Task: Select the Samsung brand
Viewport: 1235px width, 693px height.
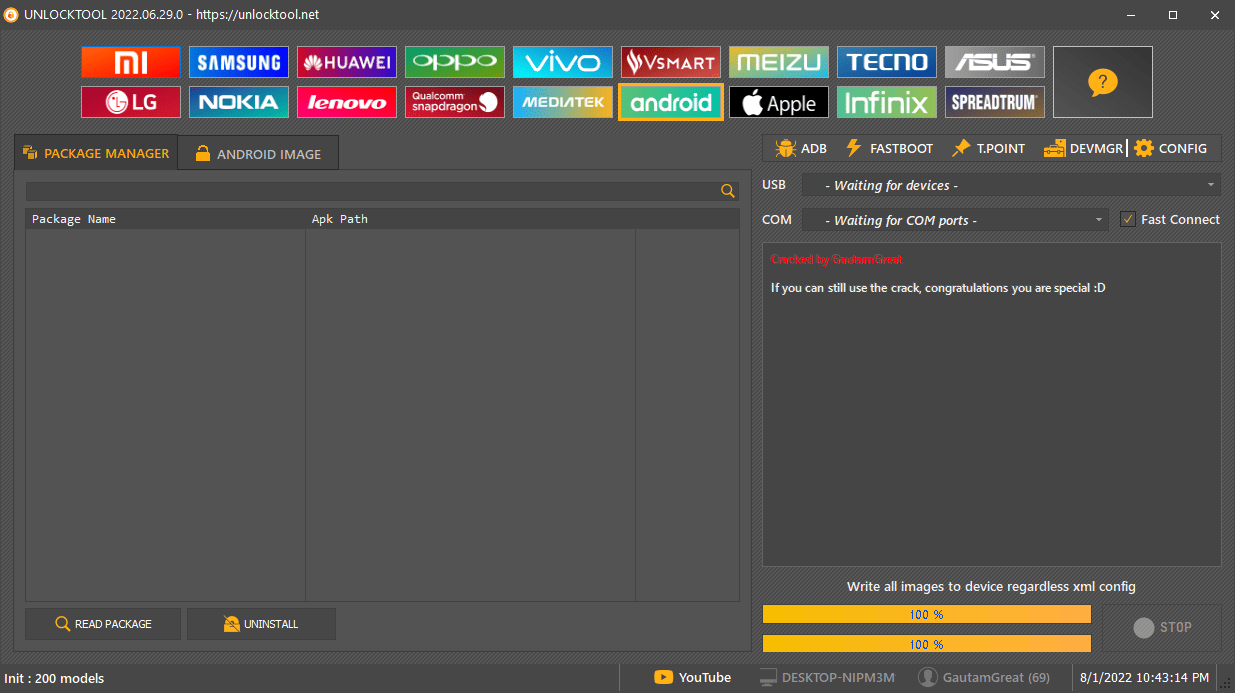Action: pyautogui.click(x=238, y=61)
